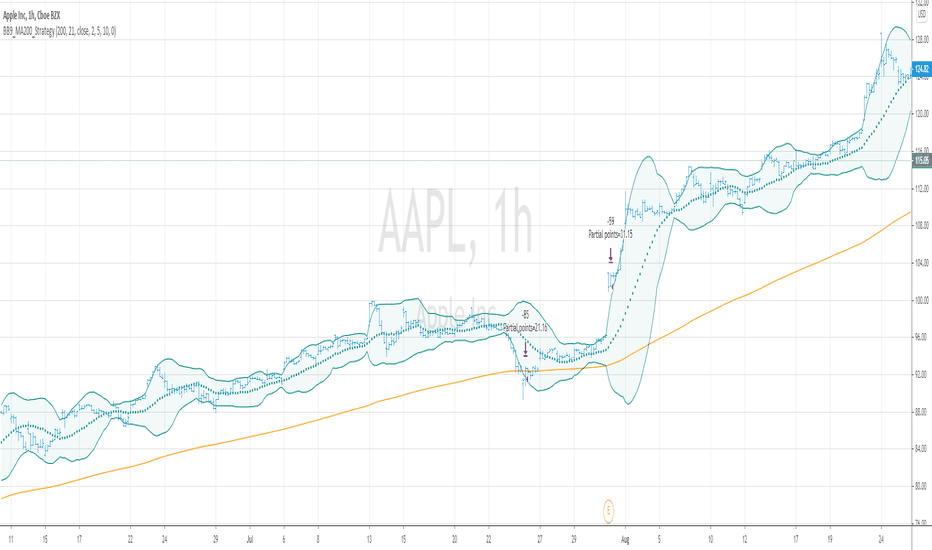Click the earnings E marker icon
Viewport: 932px width, 550px height.
[x=609, y=511]
